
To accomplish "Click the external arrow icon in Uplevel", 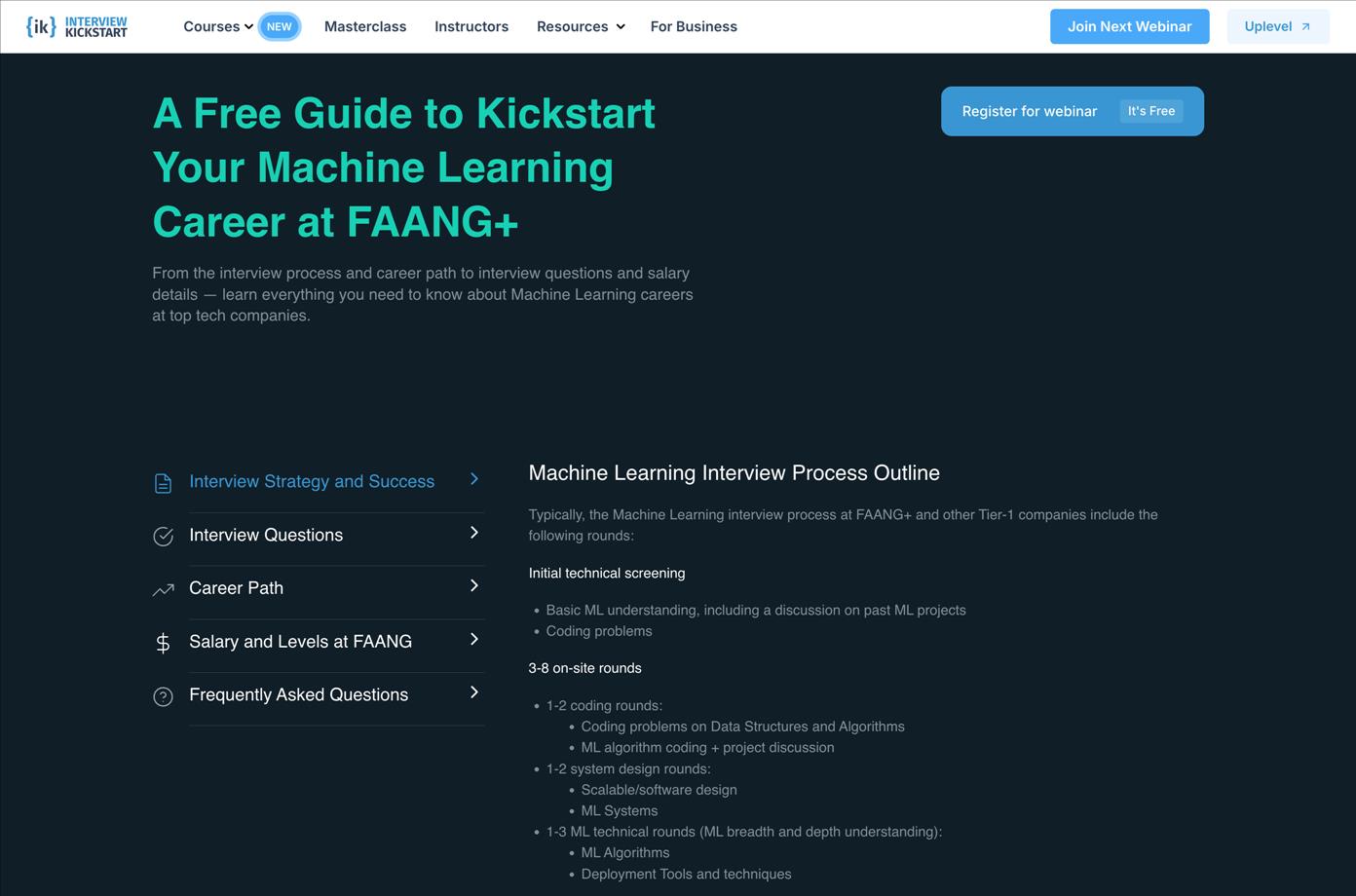I will (1305, 27).
